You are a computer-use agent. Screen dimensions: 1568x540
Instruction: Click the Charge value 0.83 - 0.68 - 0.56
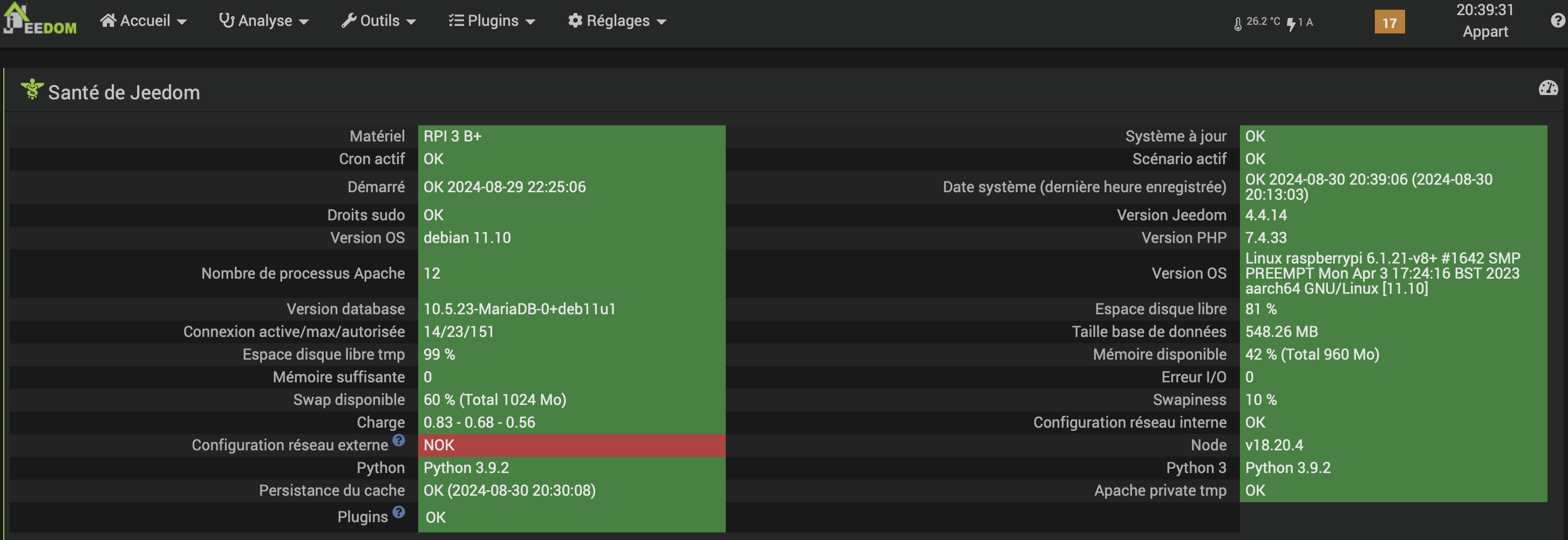pos(479,422)
